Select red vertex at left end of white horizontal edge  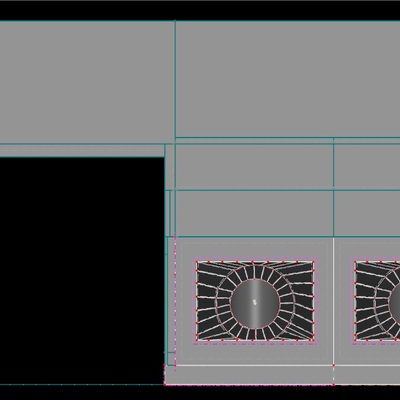175,365
